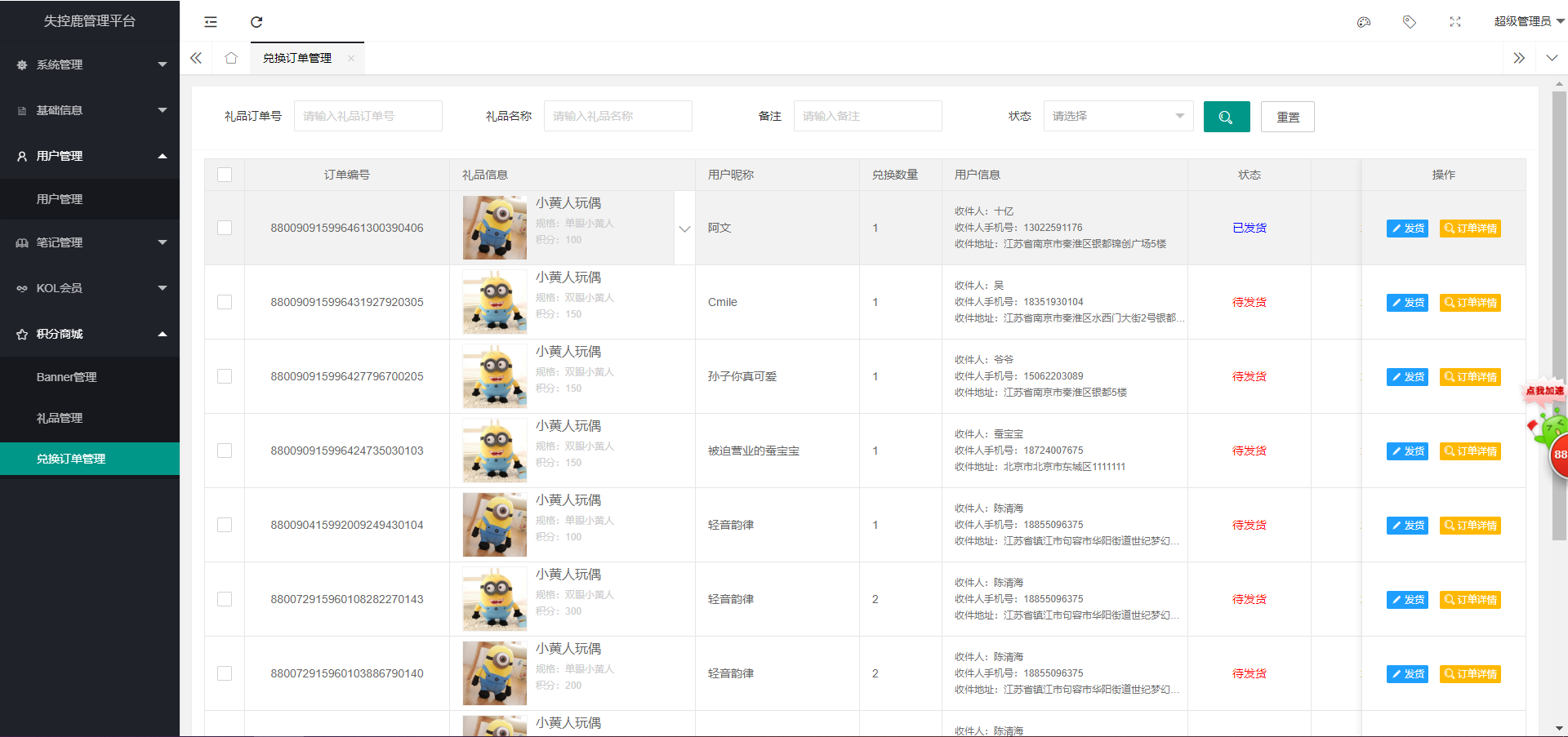The height and width of the screenshot is (737, 1568).
Task: Toggle the select-all checkbox in table header
Action: [225, 175]
